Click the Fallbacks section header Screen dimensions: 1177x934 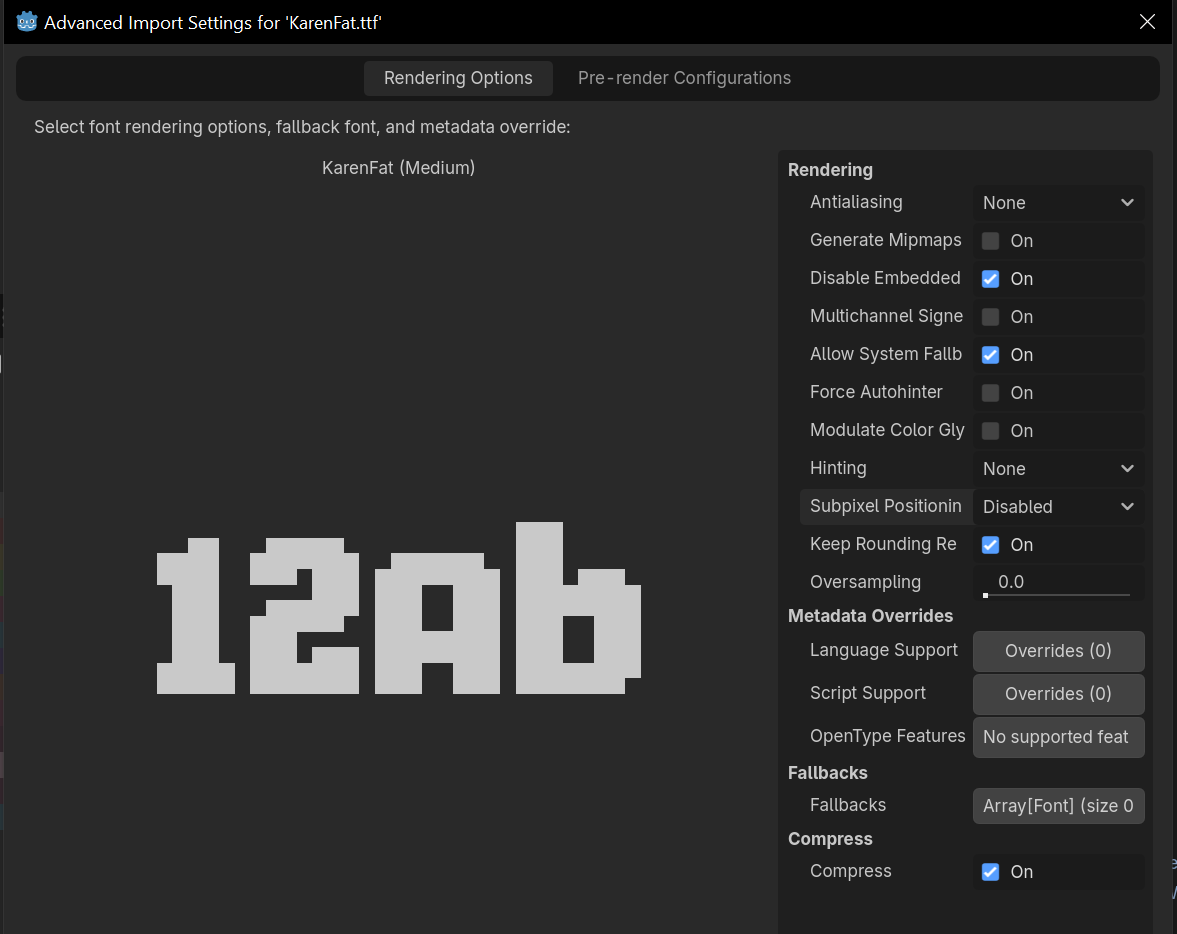click(x=827, y=773)
